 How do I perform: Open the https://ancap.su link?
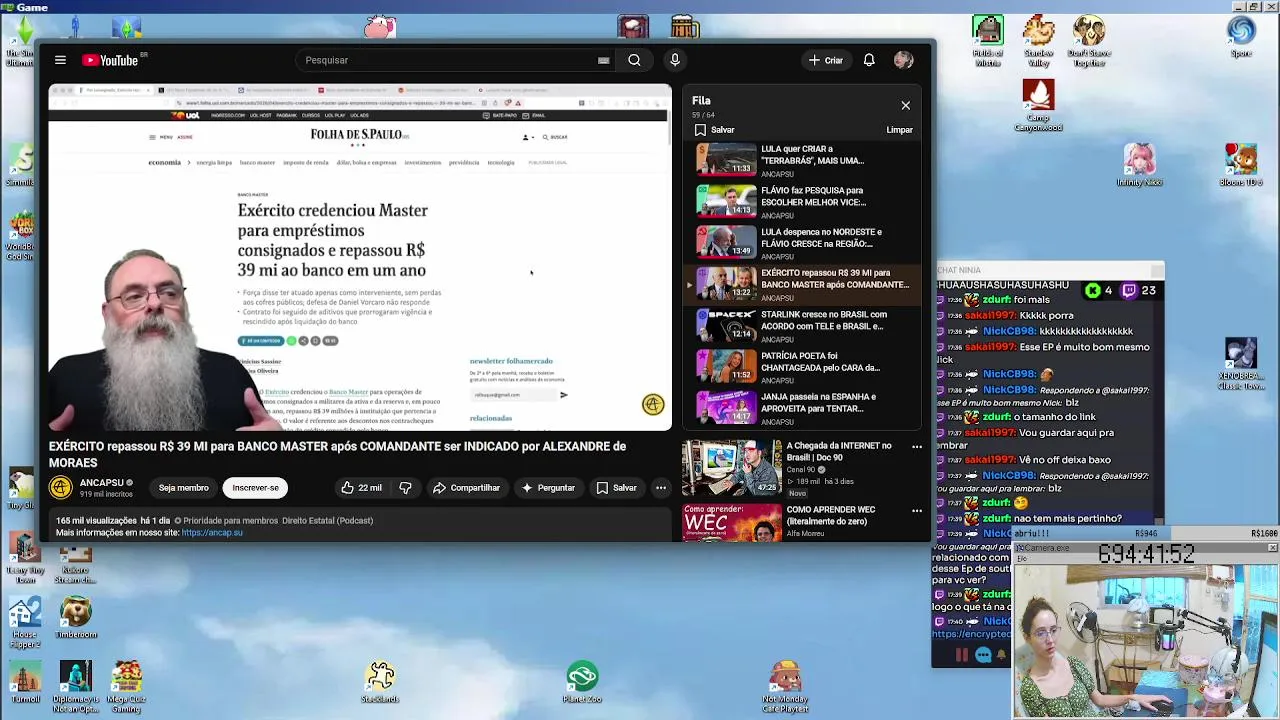click(212, 533)
